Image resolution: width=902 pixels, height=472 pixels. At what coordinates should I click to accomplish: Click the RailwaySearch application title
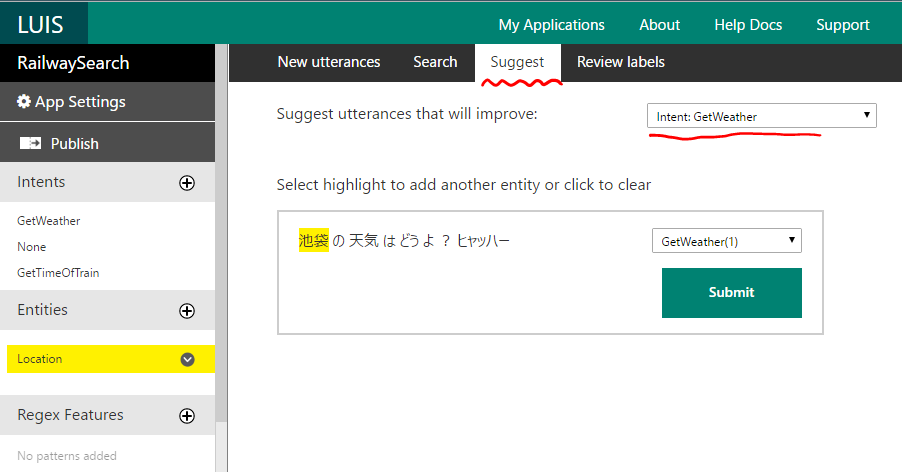click(73, 63)
